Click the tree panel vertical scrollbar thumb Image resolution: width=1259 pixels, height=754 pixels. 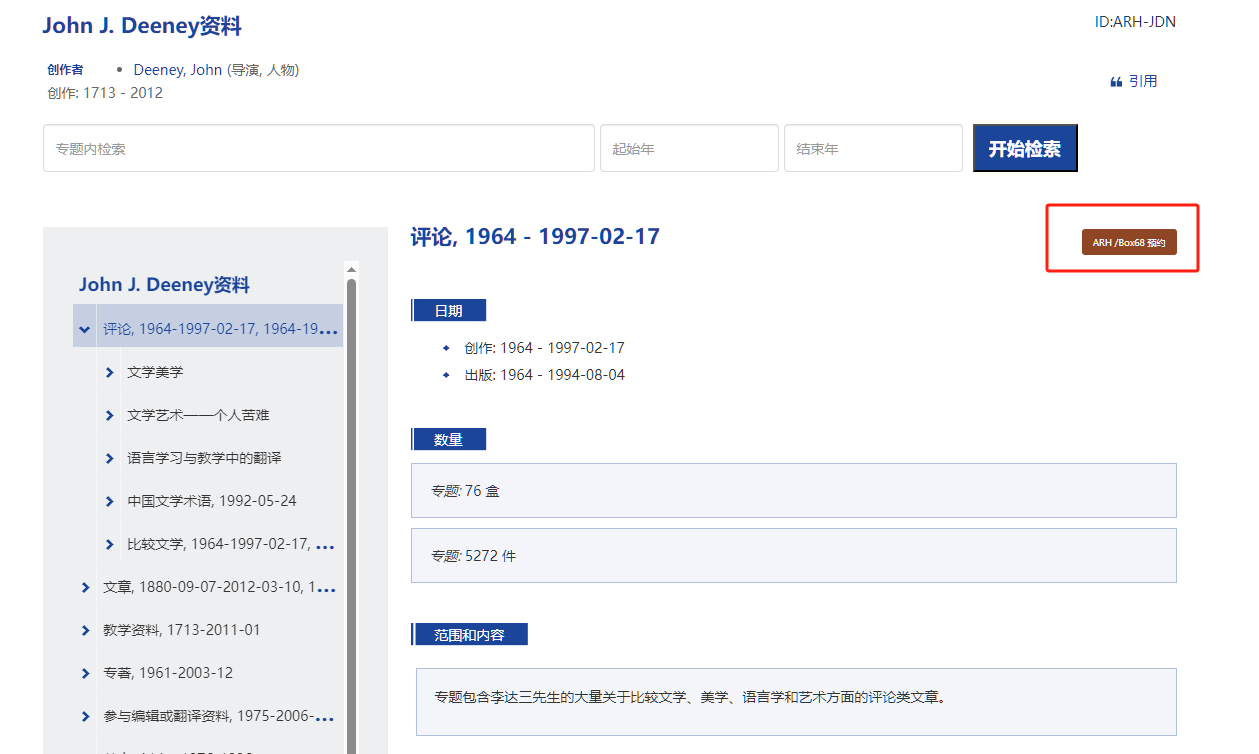(x=351, y=515)
